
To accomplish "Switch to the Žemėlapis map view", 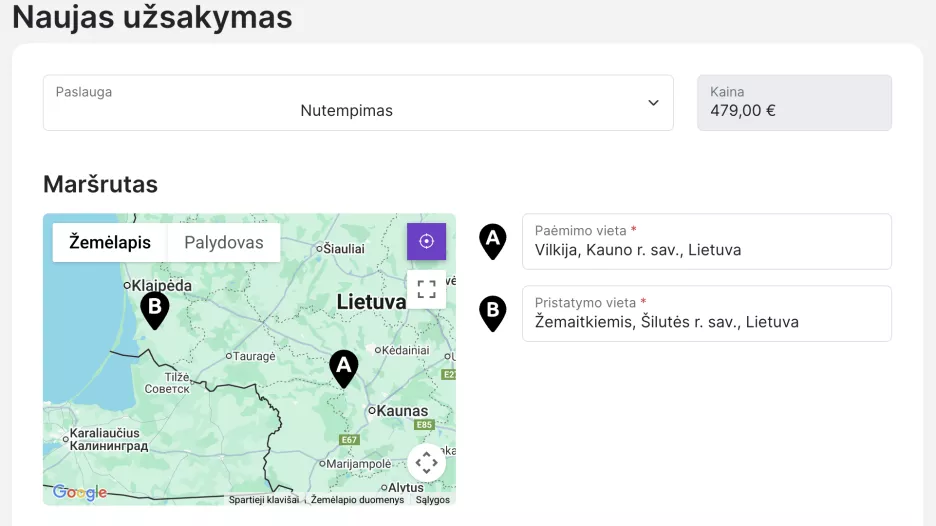I will 110,242.
